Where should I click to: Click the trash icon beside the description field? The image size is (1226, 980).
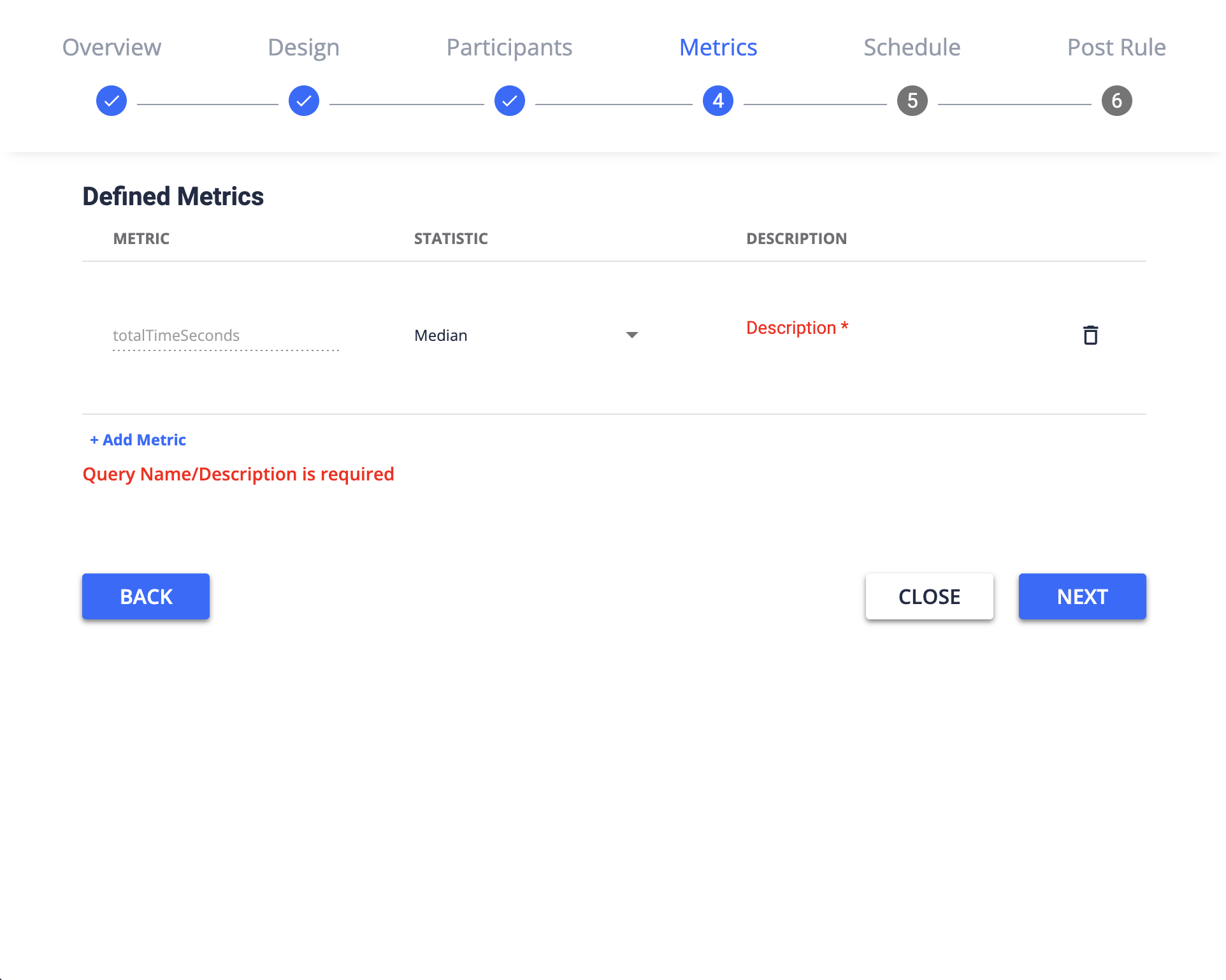click(x=1091, y=335)
